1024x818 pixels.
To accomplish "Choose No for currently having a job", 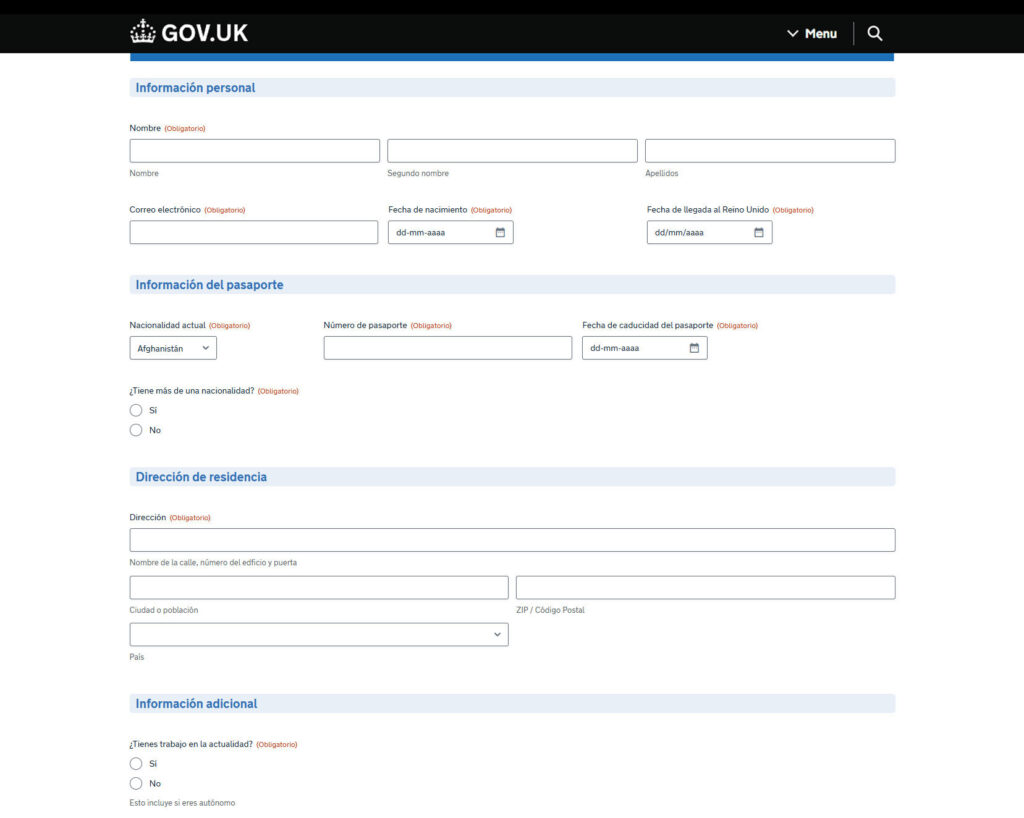I will 136,783.
